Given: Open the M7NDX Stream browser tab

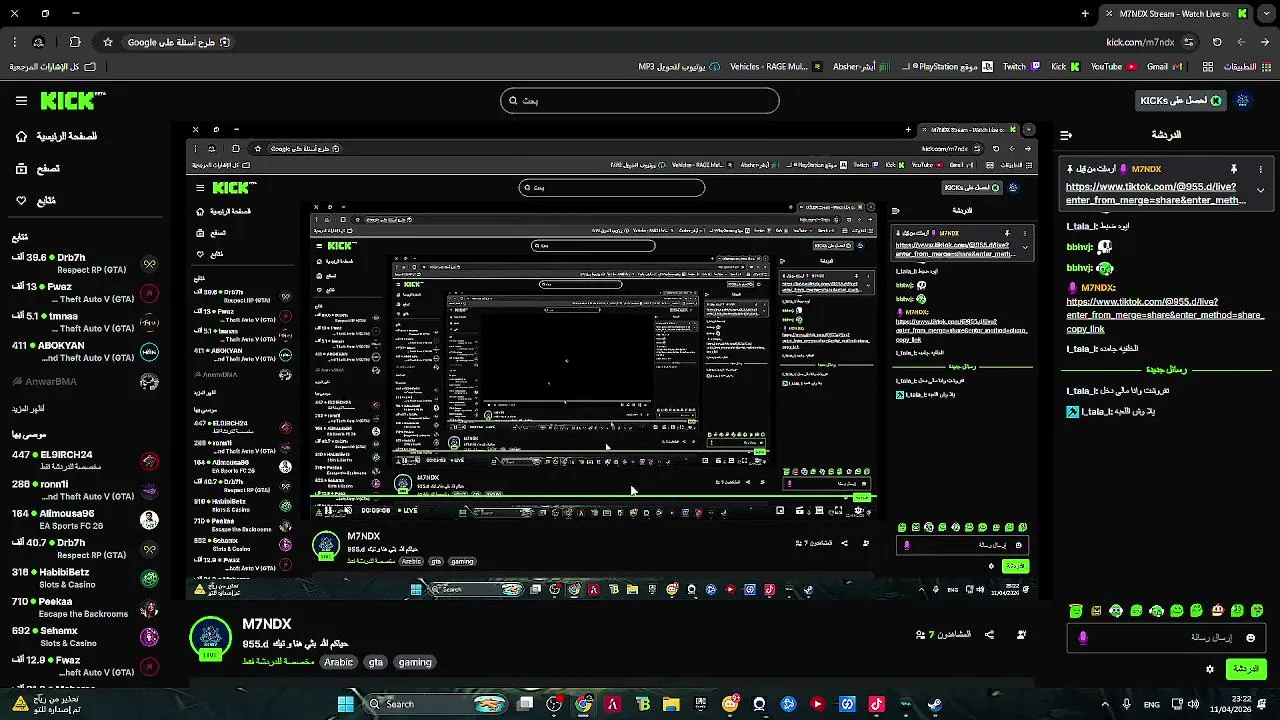Looking at the screenshot, I should pyautogui.click(x=1175, y=14).
